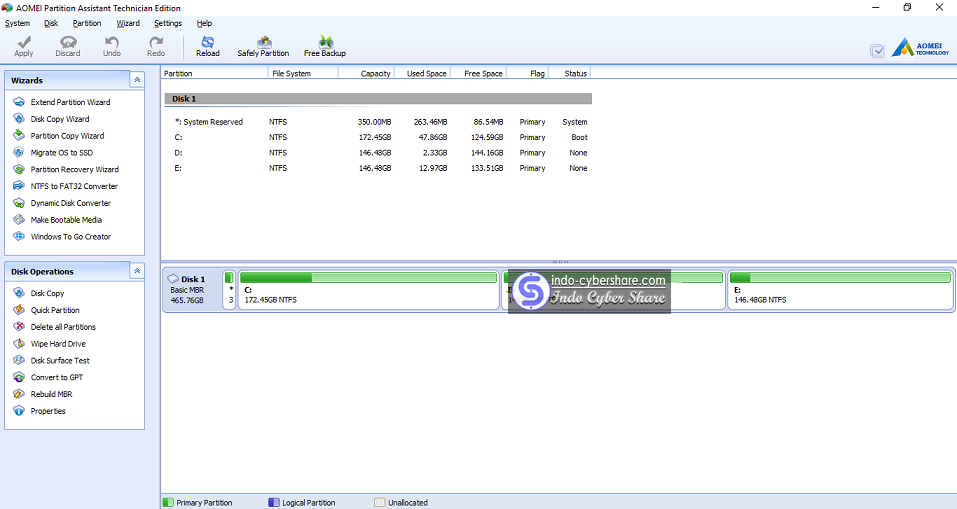Viewport: 957px width, 509px height.
Task: Open the Safely Partition tool
Action: point(263,46)
